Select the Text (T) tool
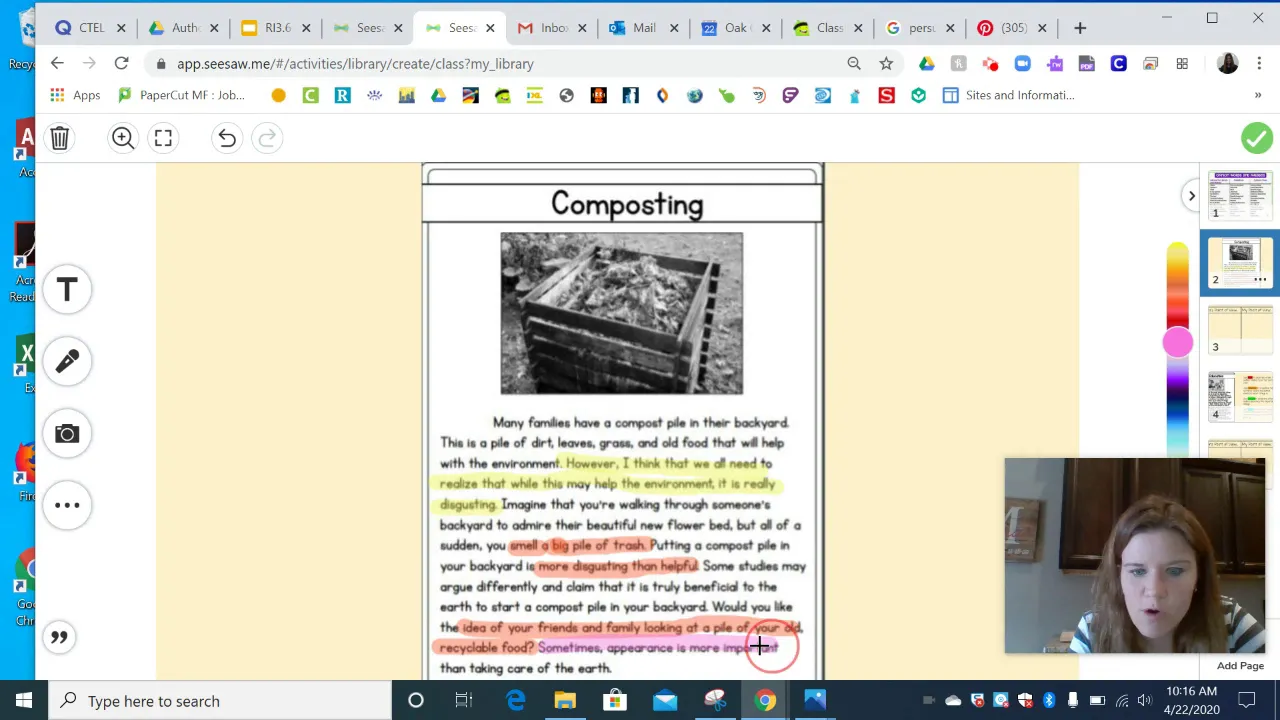Image resolution: width=1280 pixels, height=720 pixels. click(x=67, y=290)
